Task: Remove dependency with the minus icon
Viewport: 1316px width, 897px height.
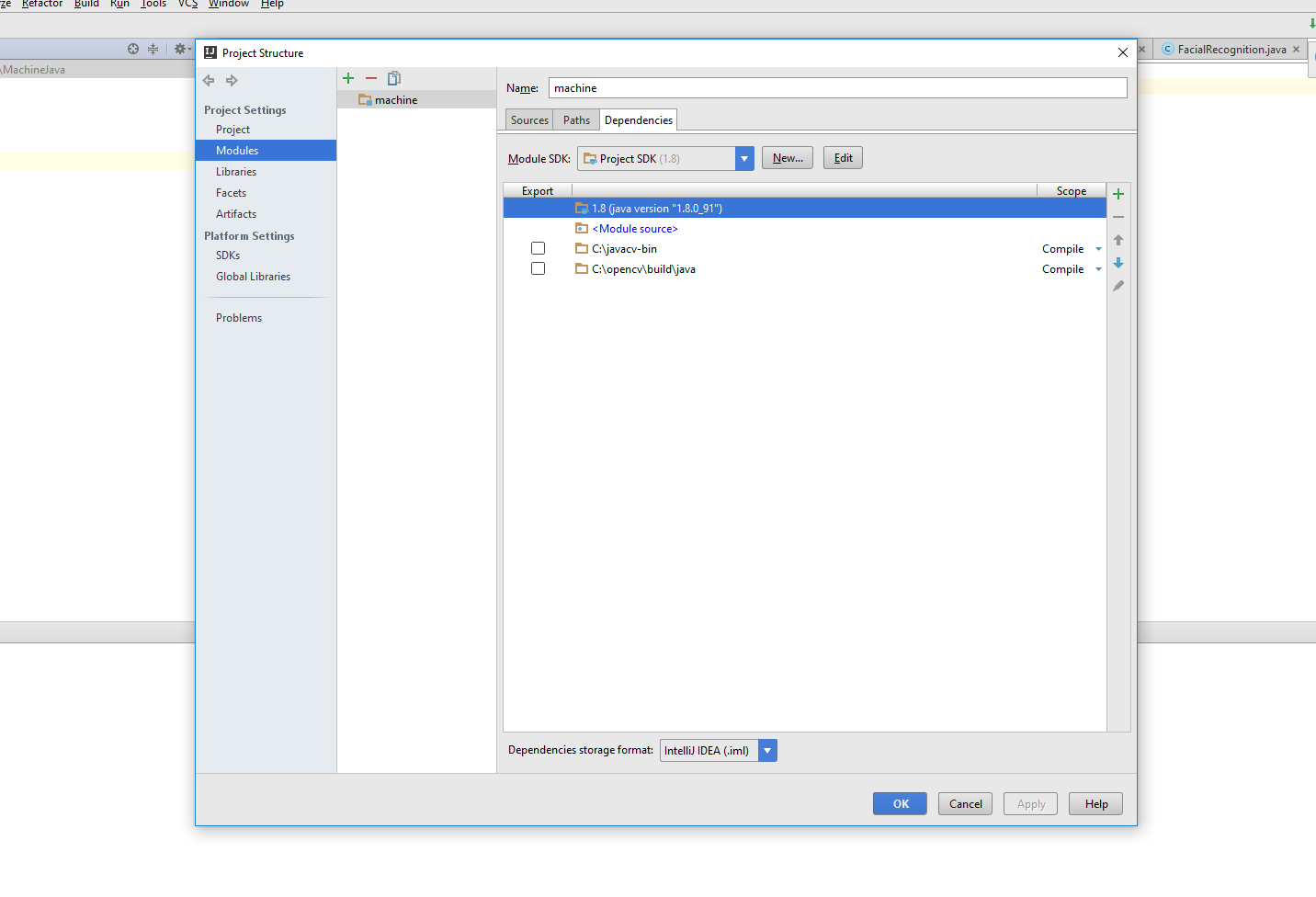Action: 1118,217
